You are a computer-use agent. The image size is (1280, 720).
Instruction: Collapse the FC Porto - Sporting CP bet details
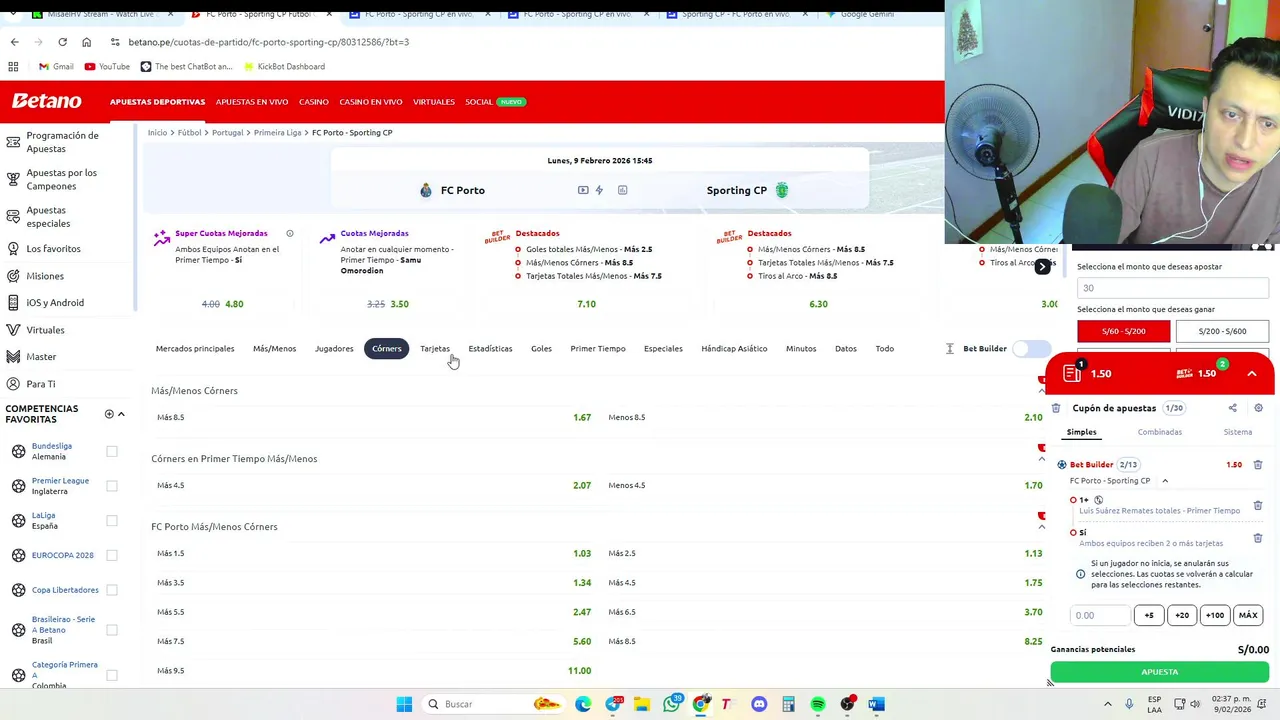tap(1165, 481)
